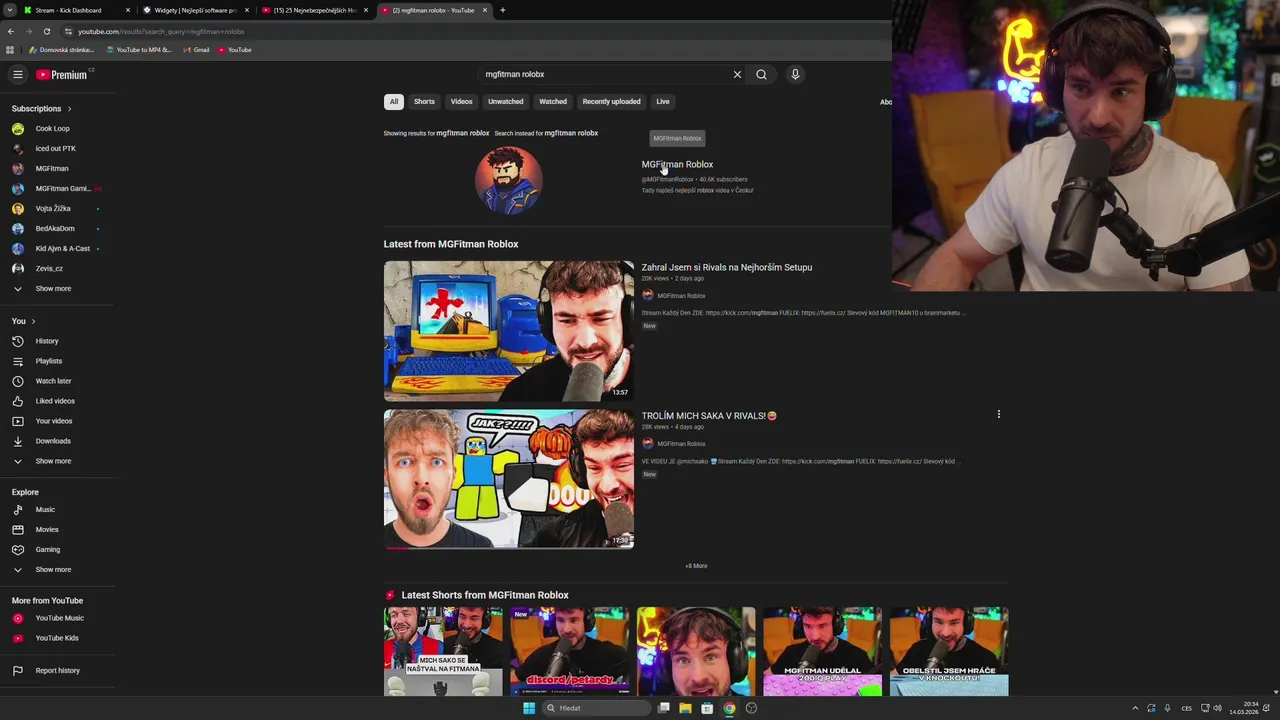Select the All filter chip
1280x720 pixels.
coord(394,101)
